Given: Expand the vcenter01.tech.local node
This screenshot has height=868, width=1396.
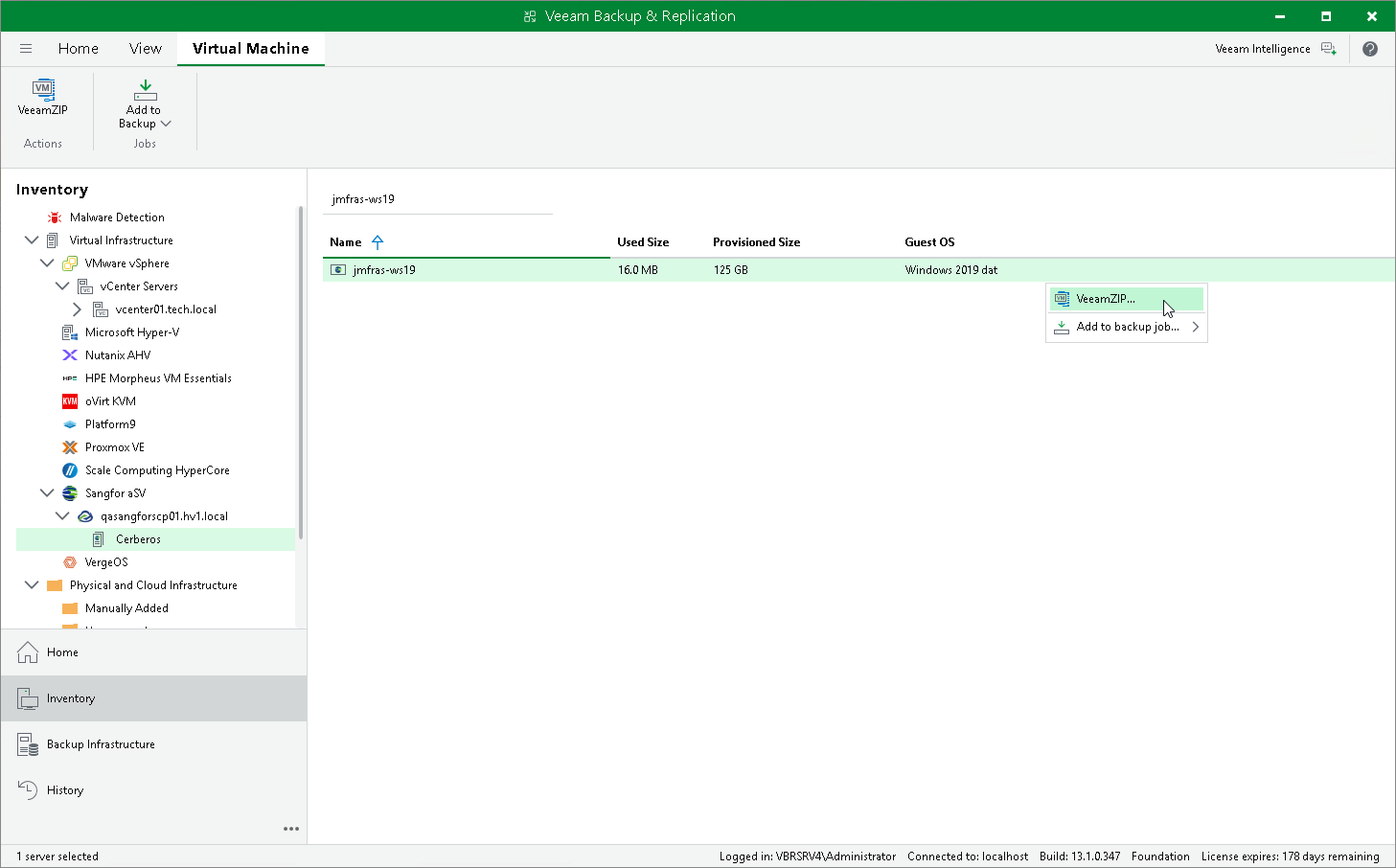Looking at the screenshot, I should (x=77, y=309).
